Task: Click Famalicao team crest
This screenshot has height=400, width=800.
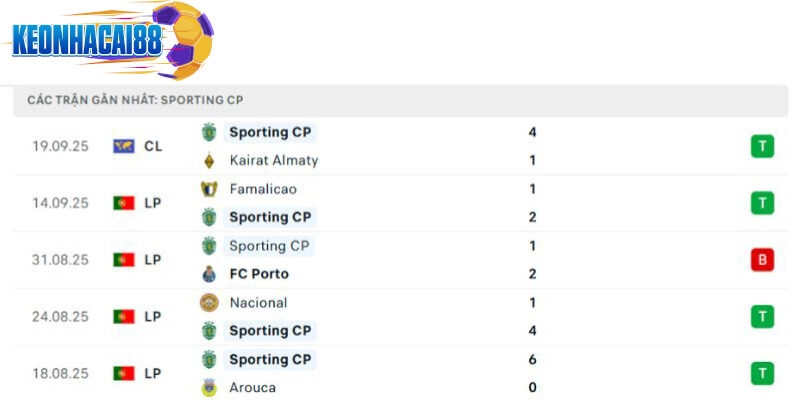Action: 209,189
